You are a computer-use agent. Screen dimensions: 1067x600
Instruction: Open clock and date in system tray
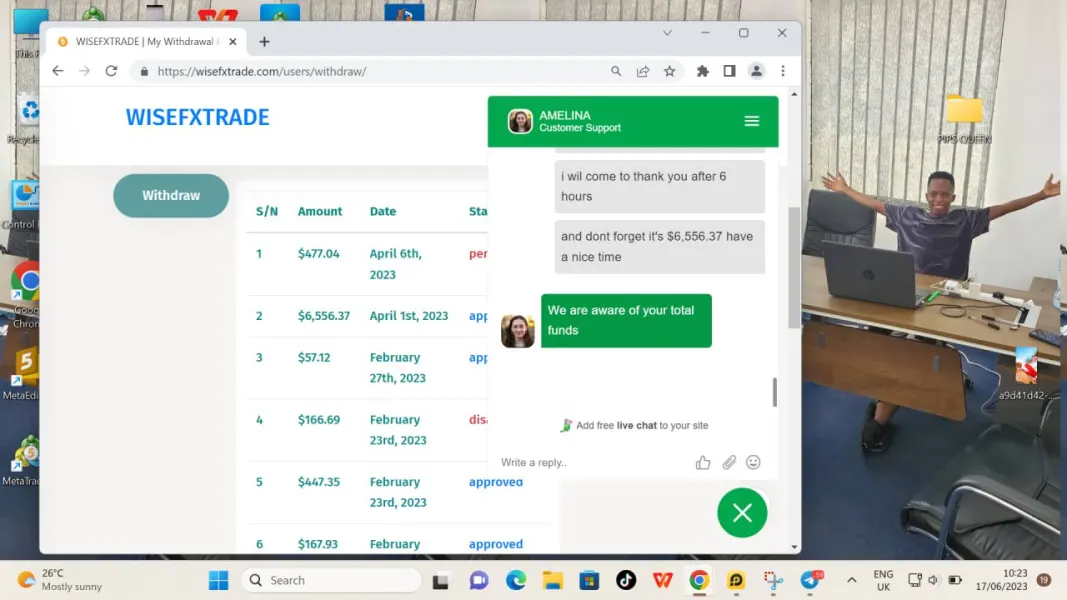click(1001, 580)
